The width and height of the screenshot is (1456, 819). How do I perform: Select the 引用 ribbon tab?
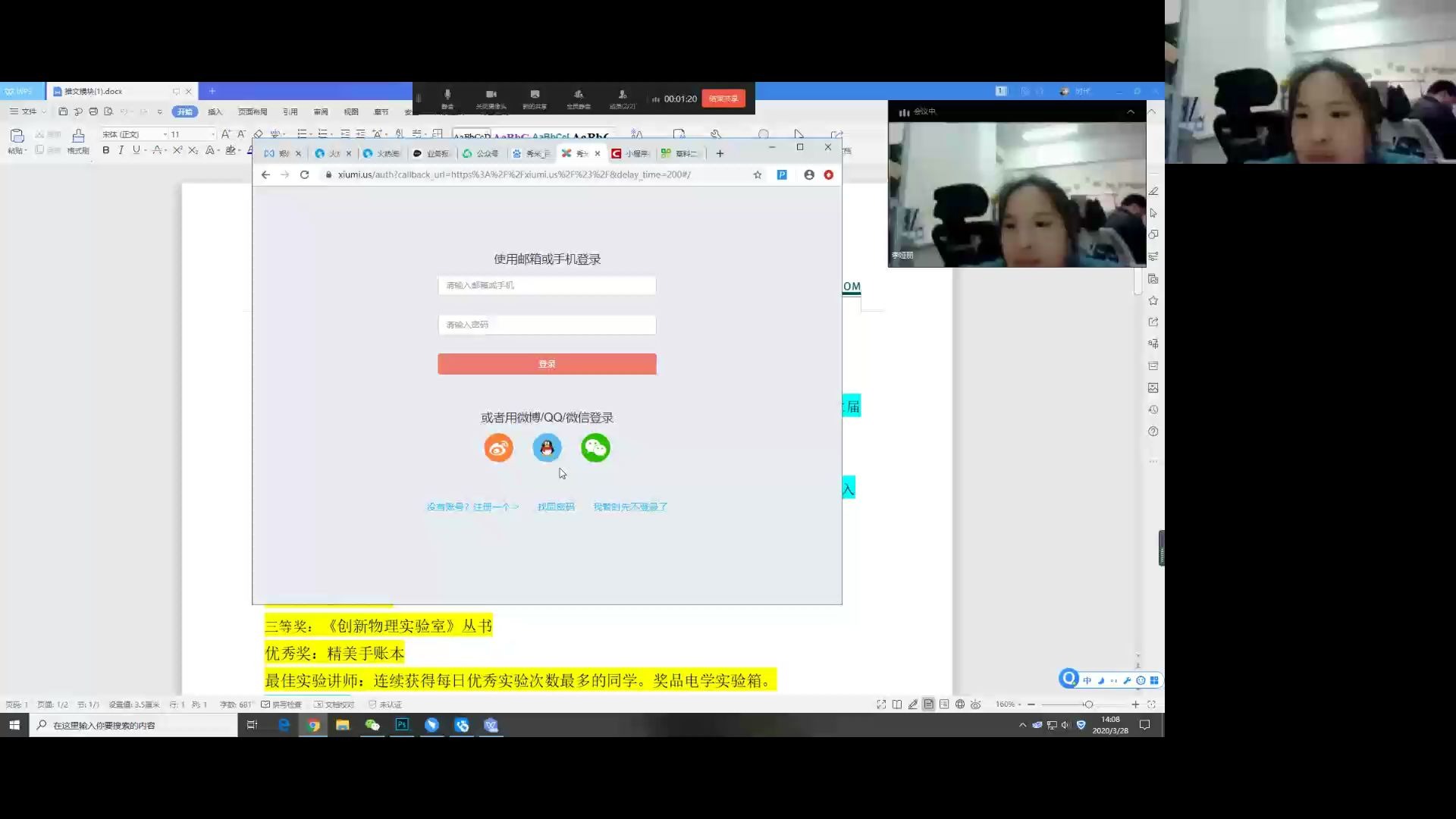click(x=290, y=111)
